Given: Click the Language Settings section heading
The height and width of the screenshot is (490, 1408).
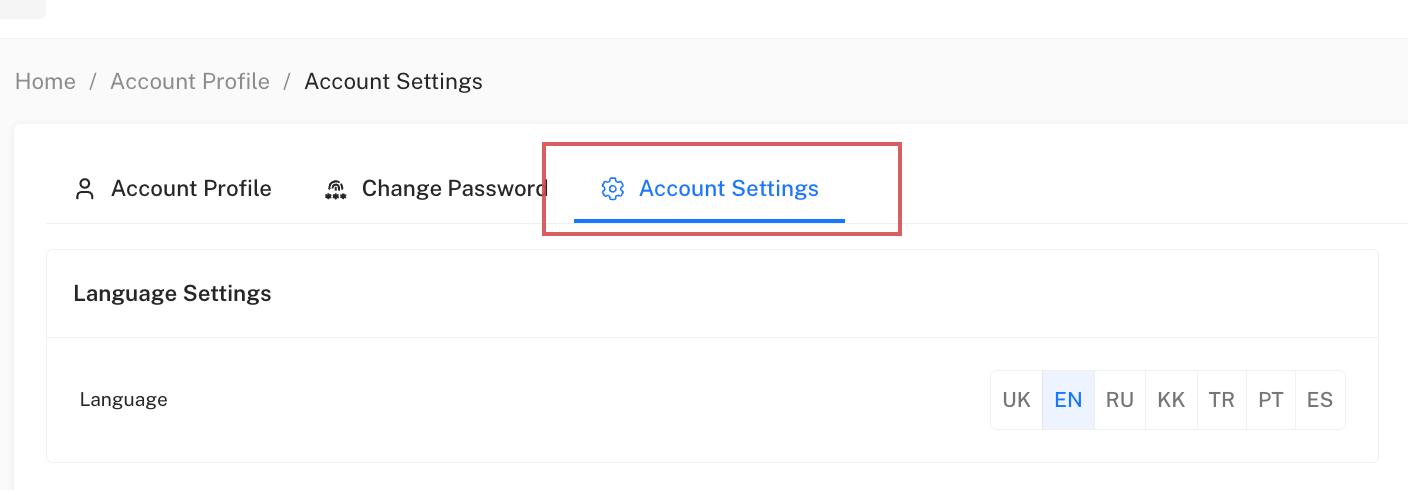Looking at the screenshot, I should pos(172,294).
